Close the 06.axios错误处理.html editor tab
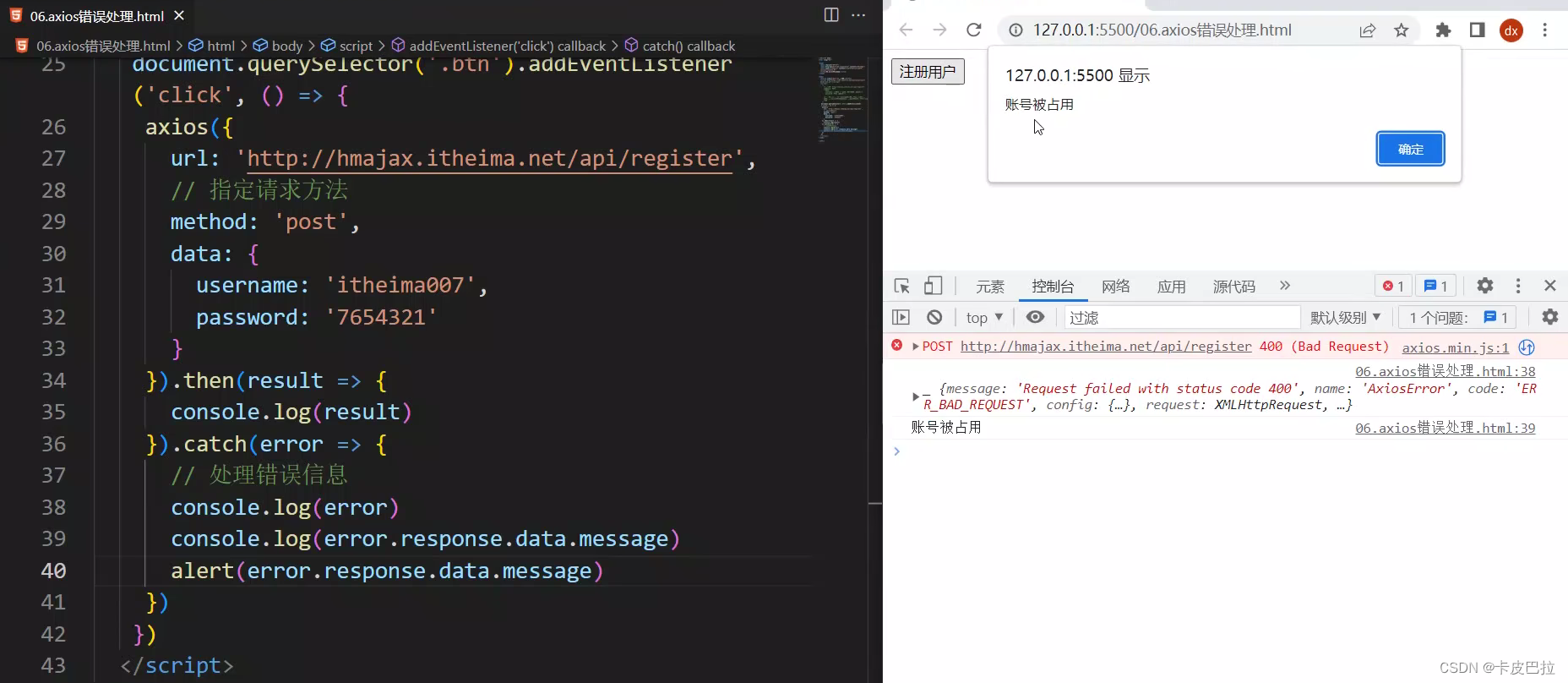The height and width of the screenshot is (683, 1568). click(x=179, y=15)
